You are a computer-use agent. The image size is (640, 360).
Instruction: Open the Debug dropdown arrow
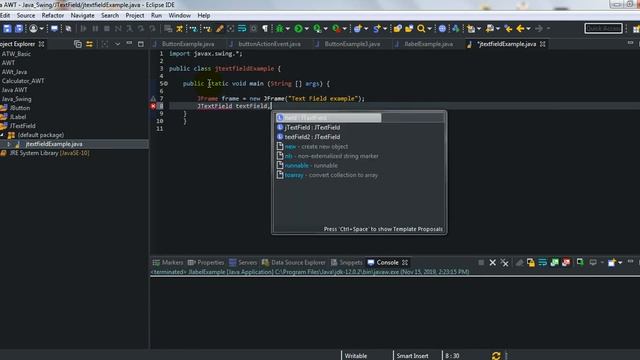[x=288, y=29]
